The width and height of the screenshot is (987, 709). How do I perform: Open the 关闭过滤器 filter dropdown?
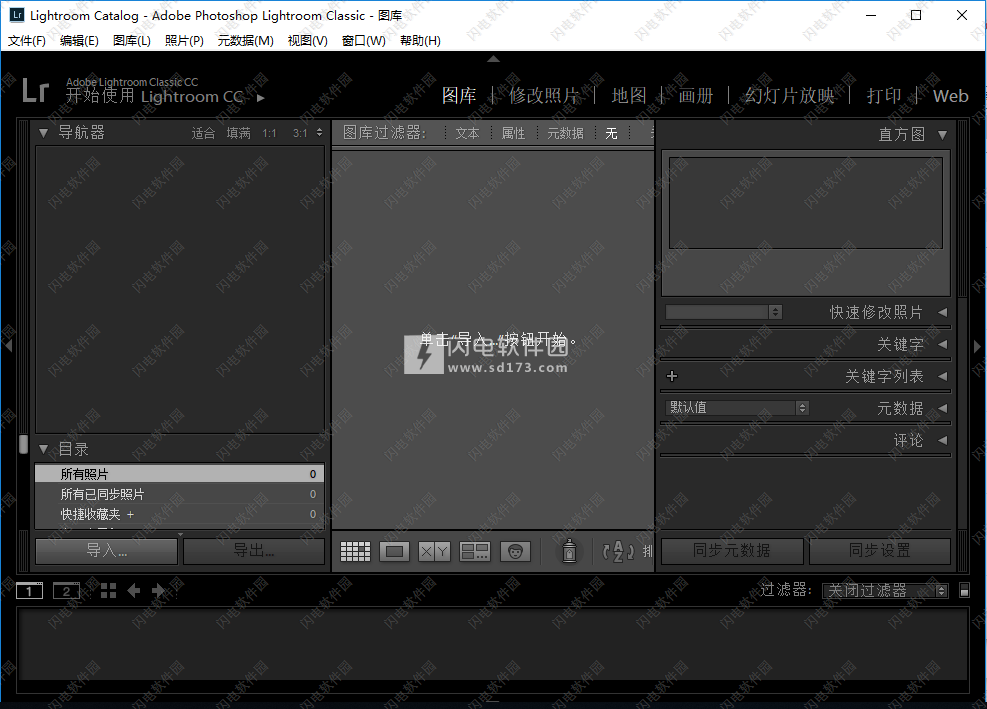point(885,590)
